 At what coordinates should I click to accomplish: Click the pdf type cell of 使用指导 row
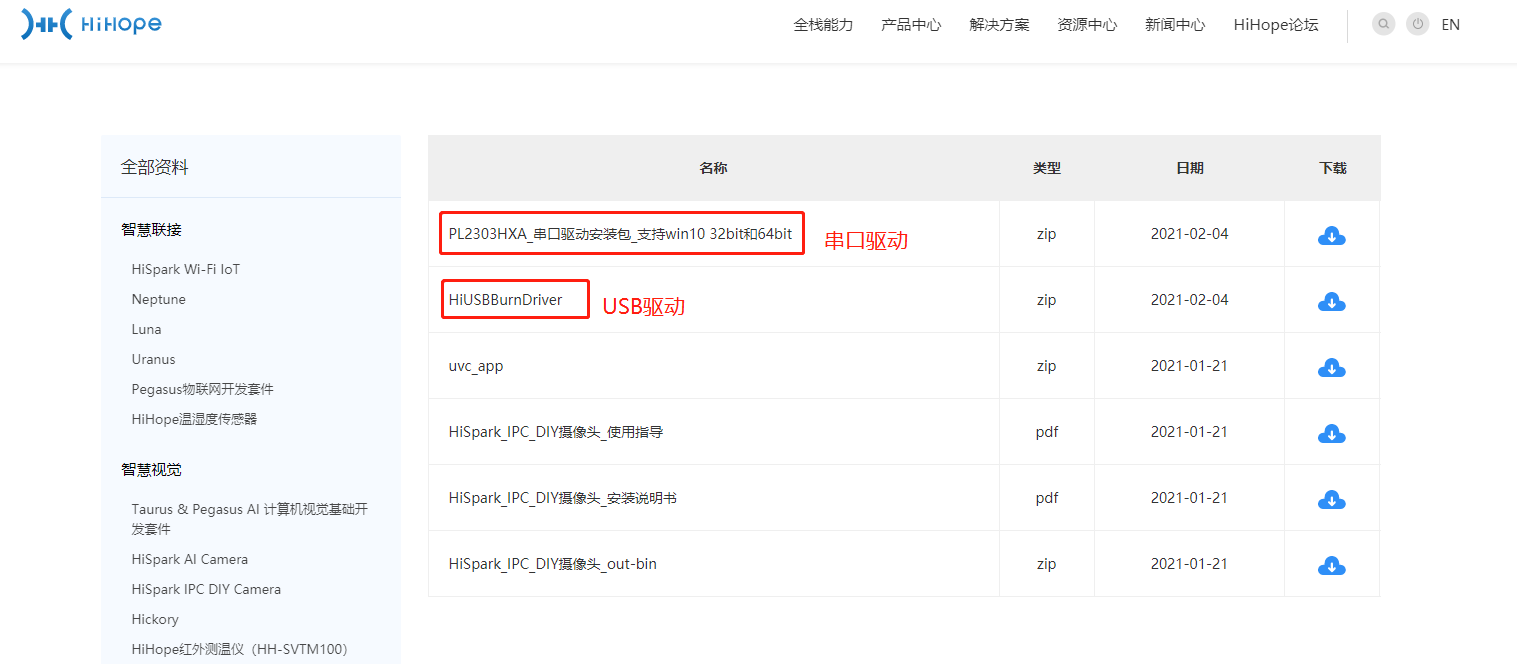pyautogui.click(x=1047, y=432)
